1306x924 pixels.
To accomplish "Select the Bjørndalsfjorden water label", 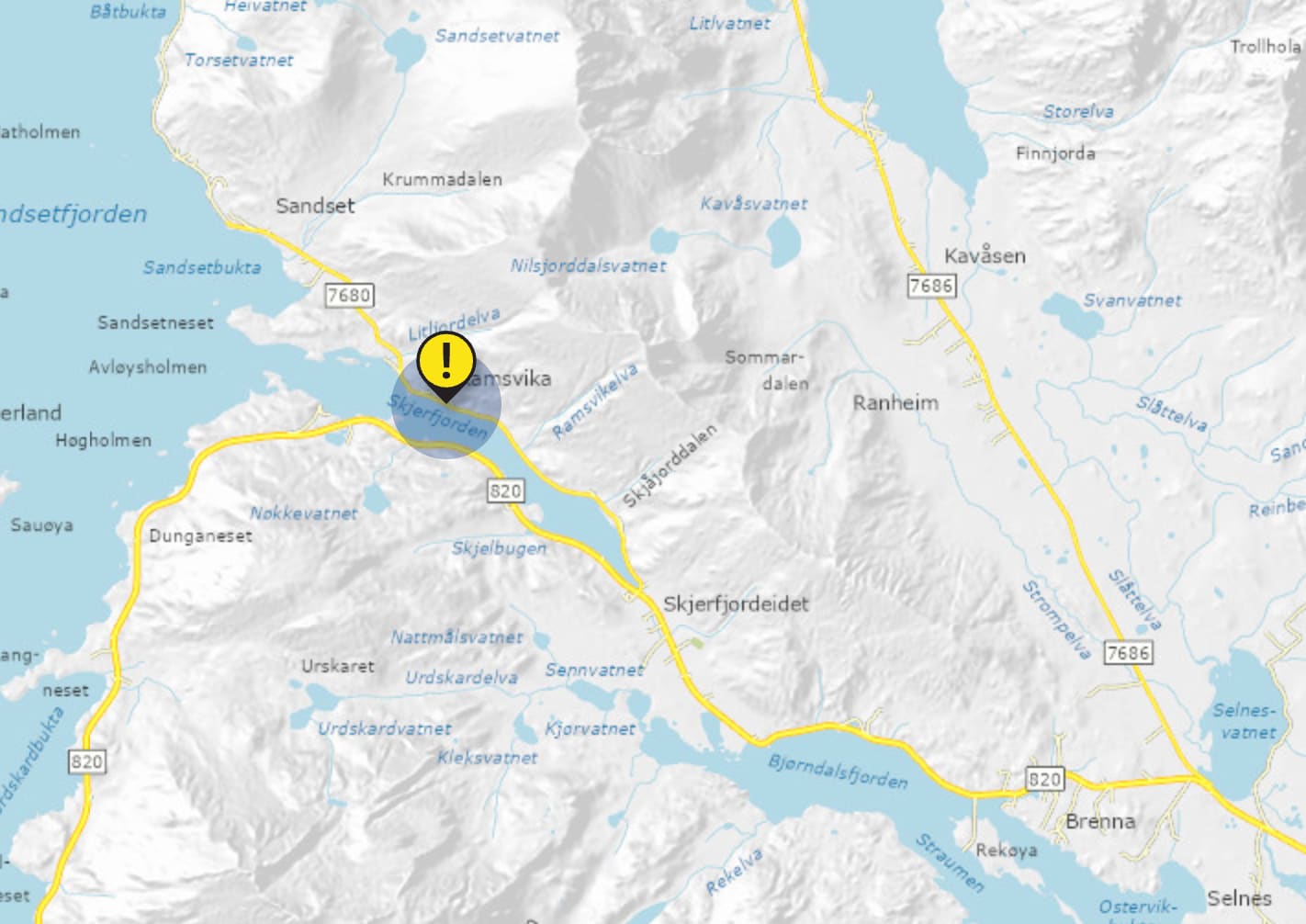I will coord(838,772).
